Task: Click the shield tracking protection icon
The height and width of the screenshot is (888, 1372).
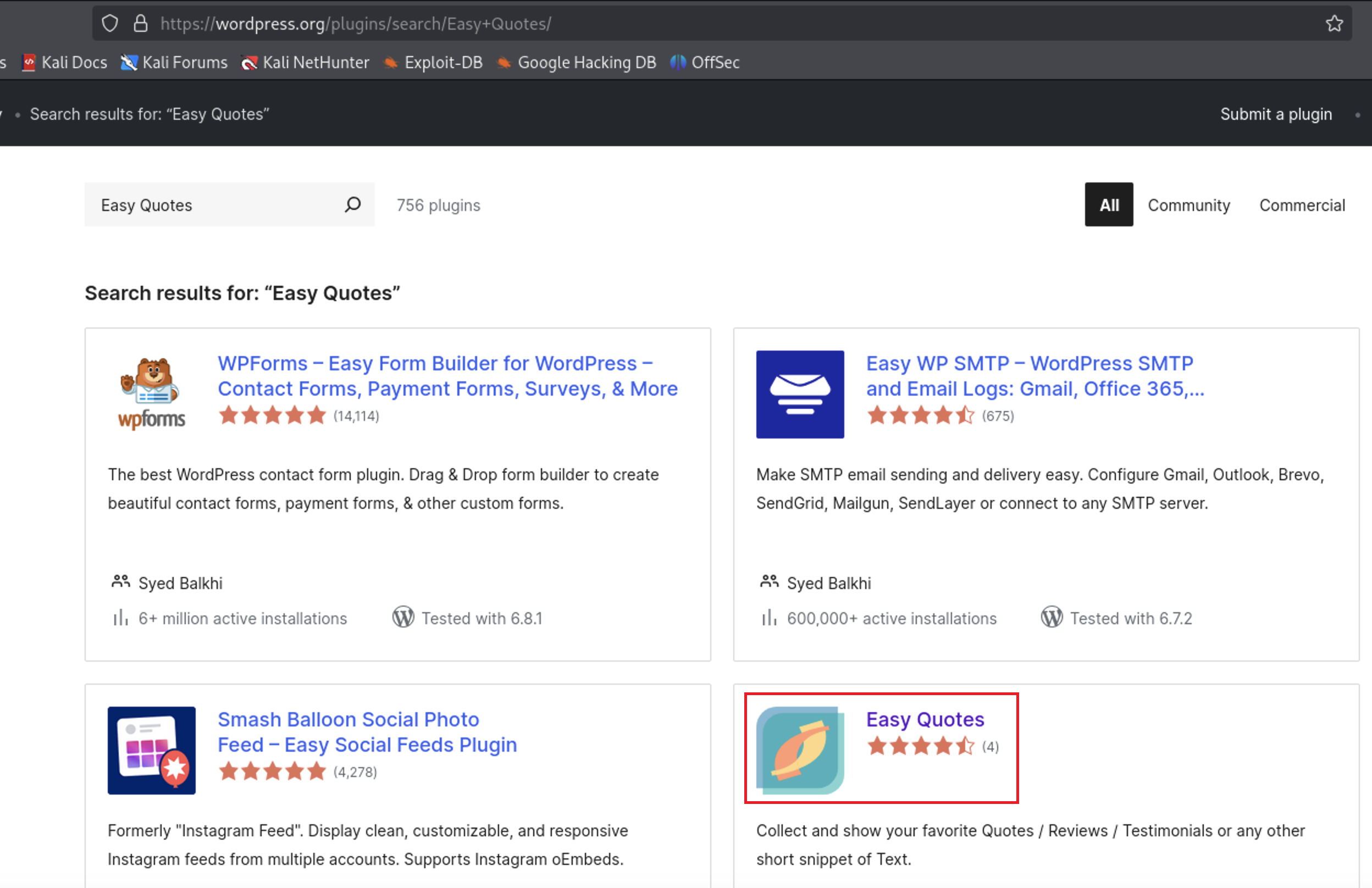Action: tap(109, 24)
